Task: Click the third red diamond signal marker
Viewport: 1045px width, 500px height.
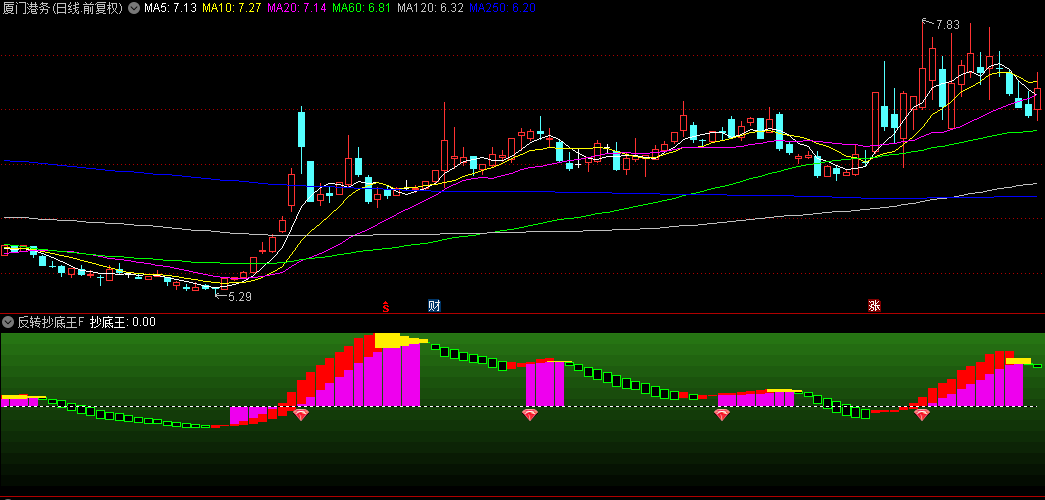Action: tap(722, 414)
